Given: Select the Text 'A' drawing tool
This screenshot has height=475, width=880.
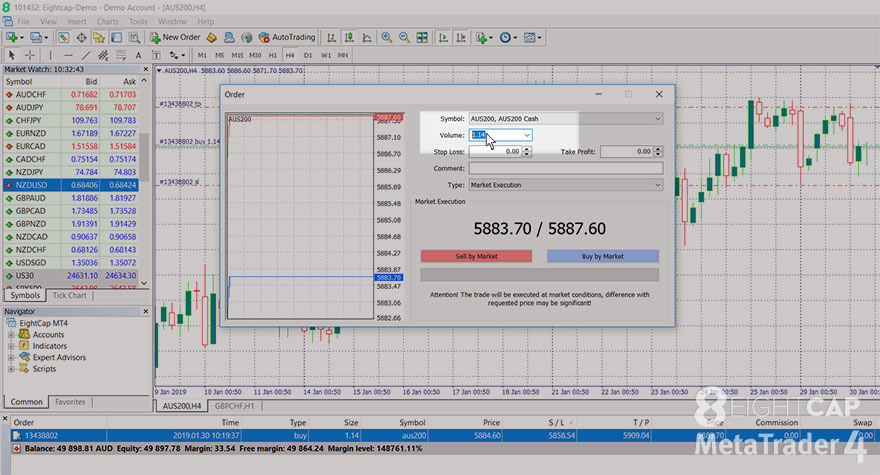Looking at the screenshot, I should pos(138,55).
